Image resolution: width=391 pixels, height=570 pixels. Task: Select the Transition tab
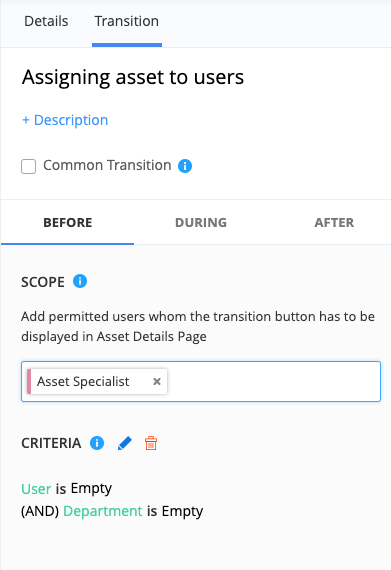pos(127,21)
